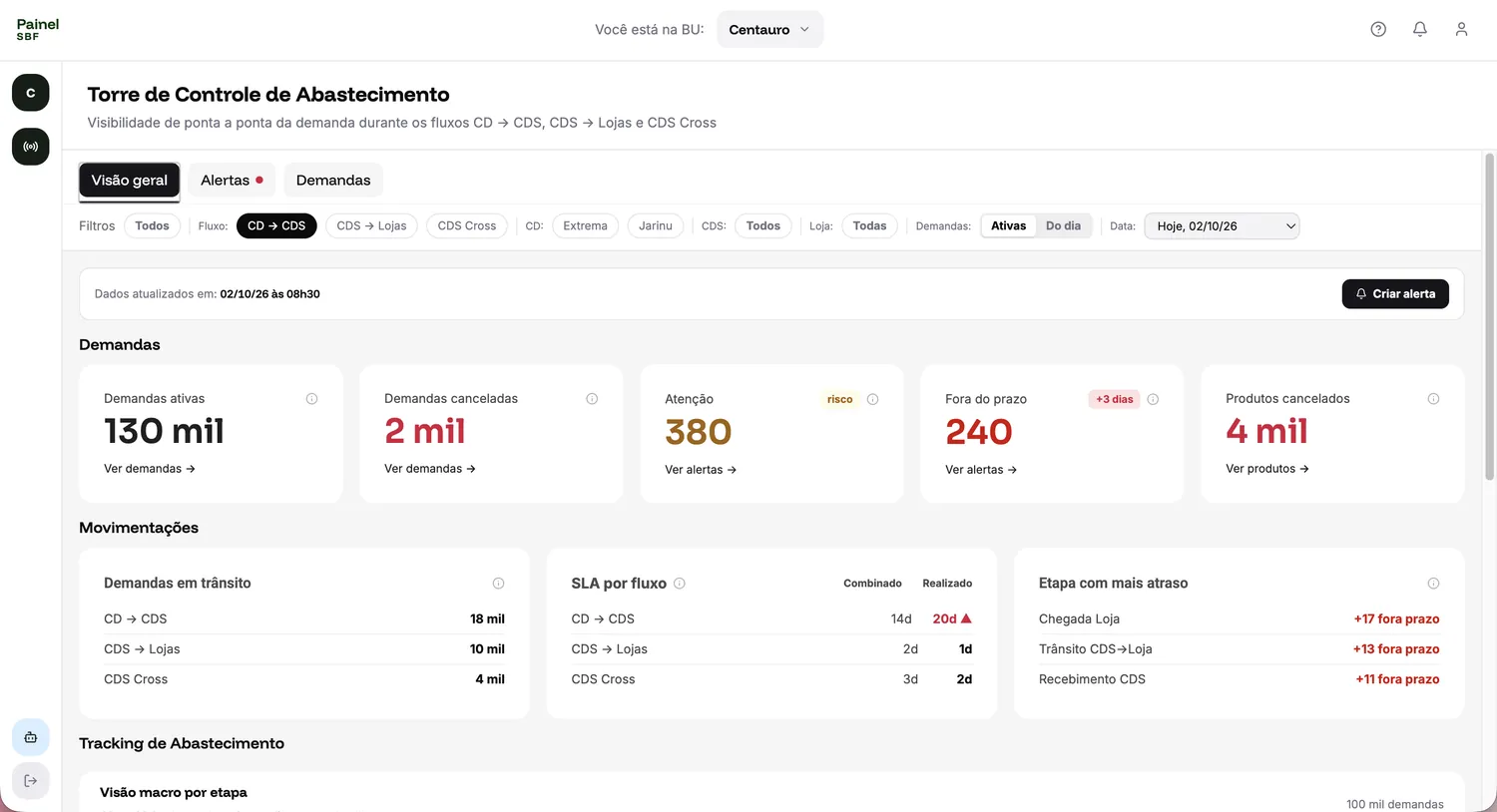Image resolution: width=1497 pixels, height=812 pixels.
Task: Switch Demandas filter to Ativas
Action: click(x=1009, y=226)
